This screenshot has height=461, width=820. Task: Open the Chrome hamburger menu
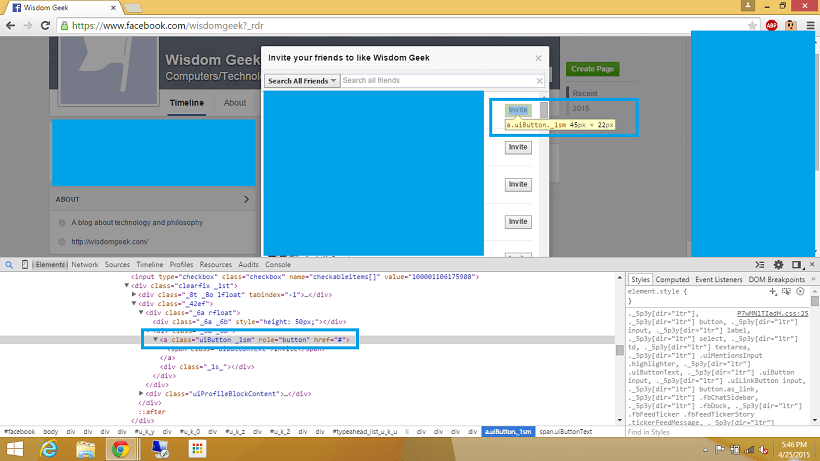point(810,26)
